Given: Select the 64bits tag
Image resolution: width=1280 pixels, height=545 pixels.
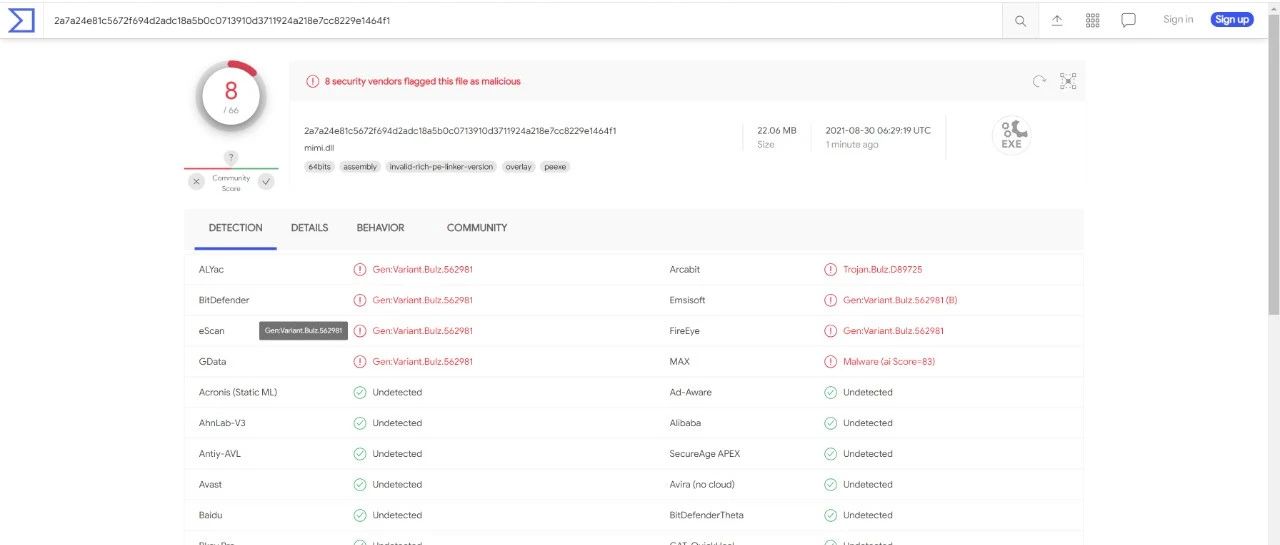Looking at the screenshot, I should (319, 167).
